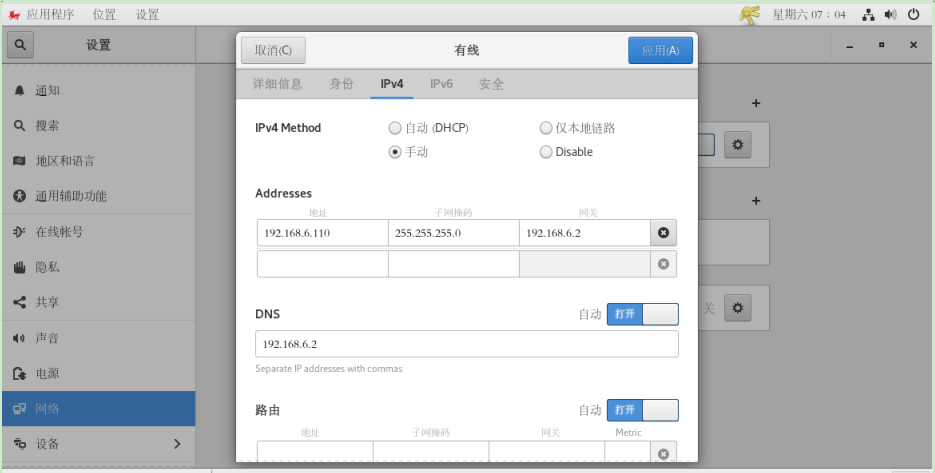This screenshot has width=935, height=473.
Task: Click the 取消(C) cancel button
Action: pyautogui.click(x=273, y=51)
